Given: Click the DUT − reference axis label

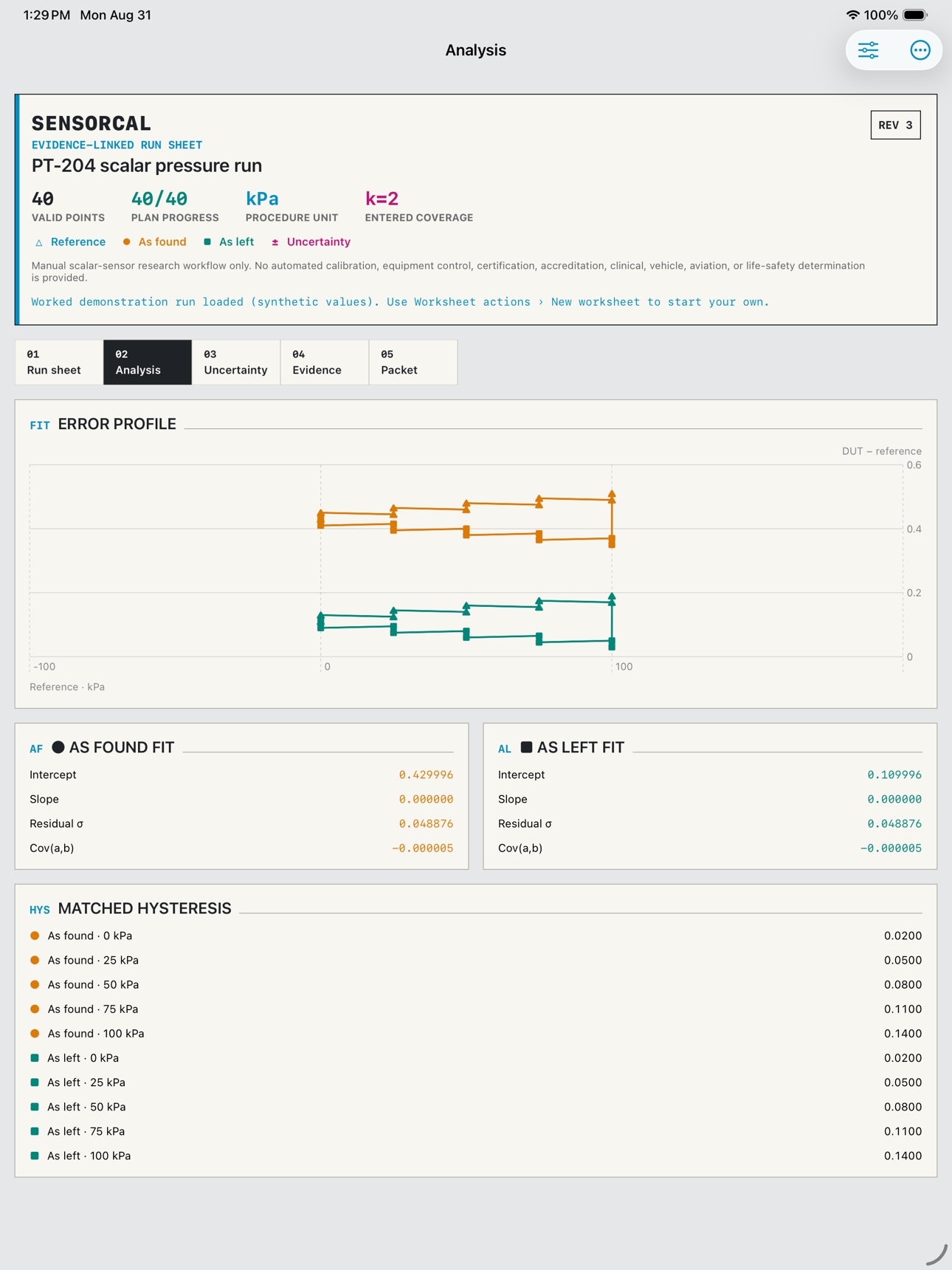Looking at the screenshot, I should pyautogui.click(x=882, y=451).
